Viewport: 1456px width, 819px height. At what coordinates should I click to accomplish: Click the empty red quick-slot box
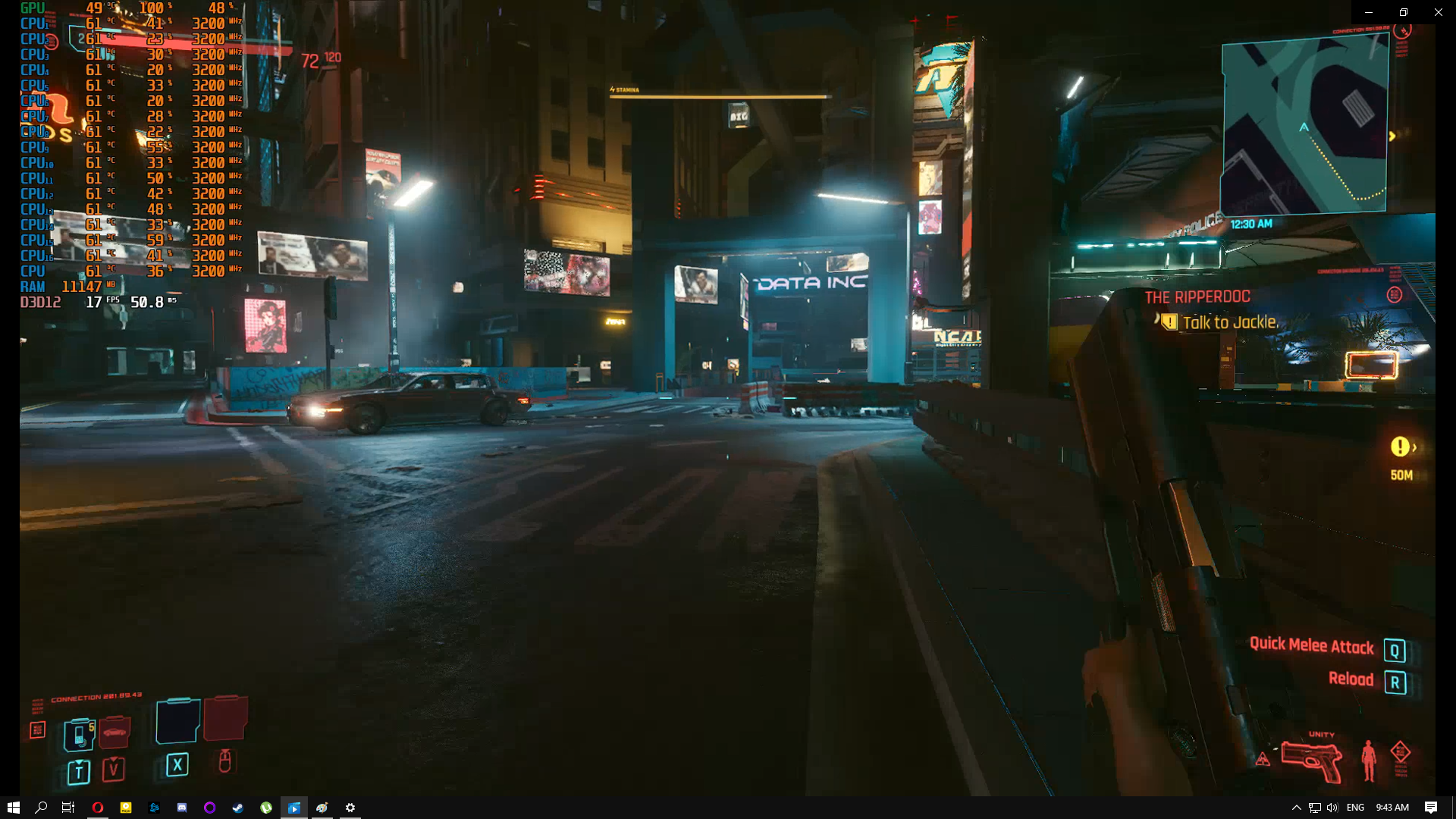tap(225, 717)
